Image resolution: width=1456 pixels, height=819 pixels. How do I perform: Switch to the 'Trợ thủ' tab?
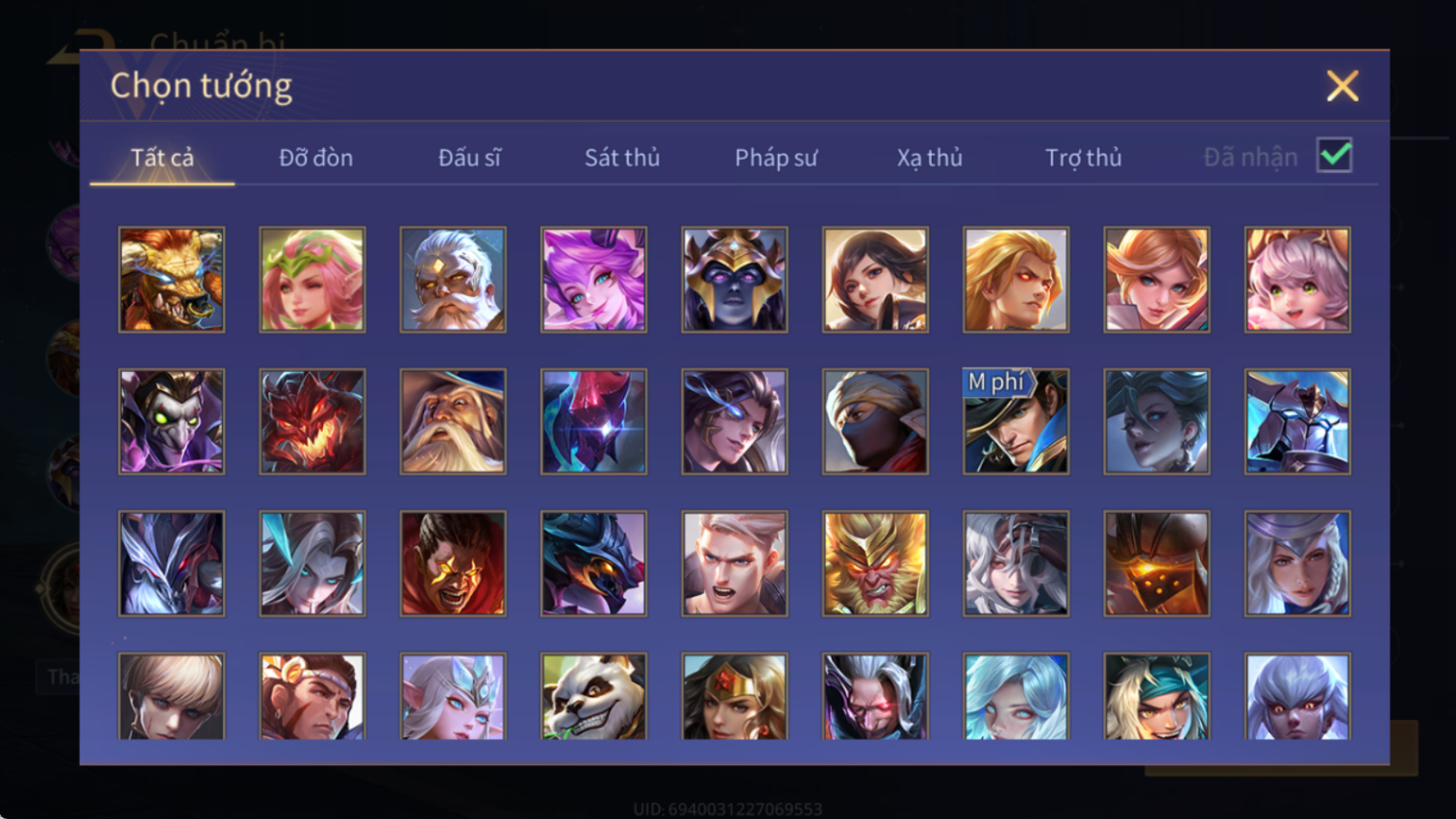pyautogui.click(x=1084, y=158)
